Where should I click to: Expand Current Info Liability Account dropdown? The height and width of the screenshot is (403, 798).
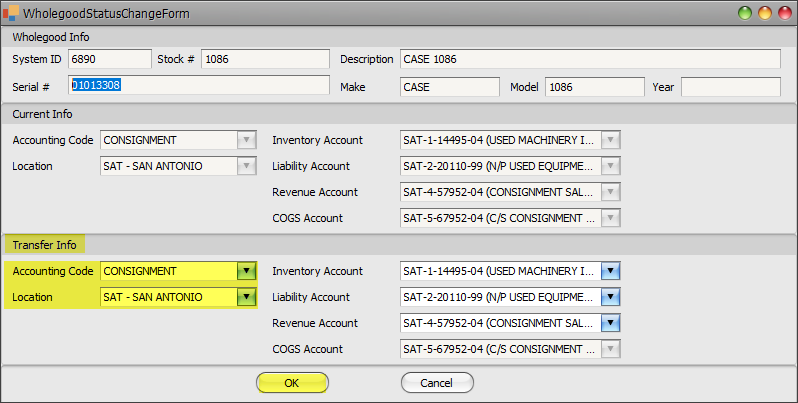pos(610,166)
